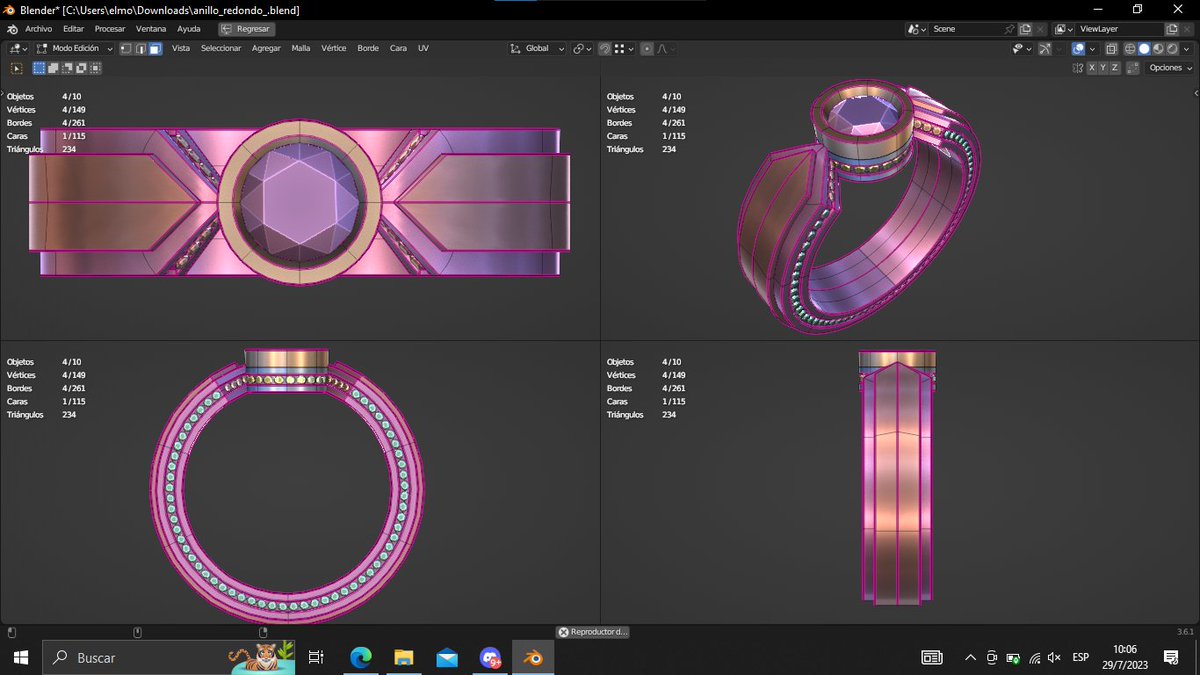Image resolution: width=1200 pixels, height=675 pixels.
Task: Click the Blender logo menu icon
Action: click(x=12, y=29)
